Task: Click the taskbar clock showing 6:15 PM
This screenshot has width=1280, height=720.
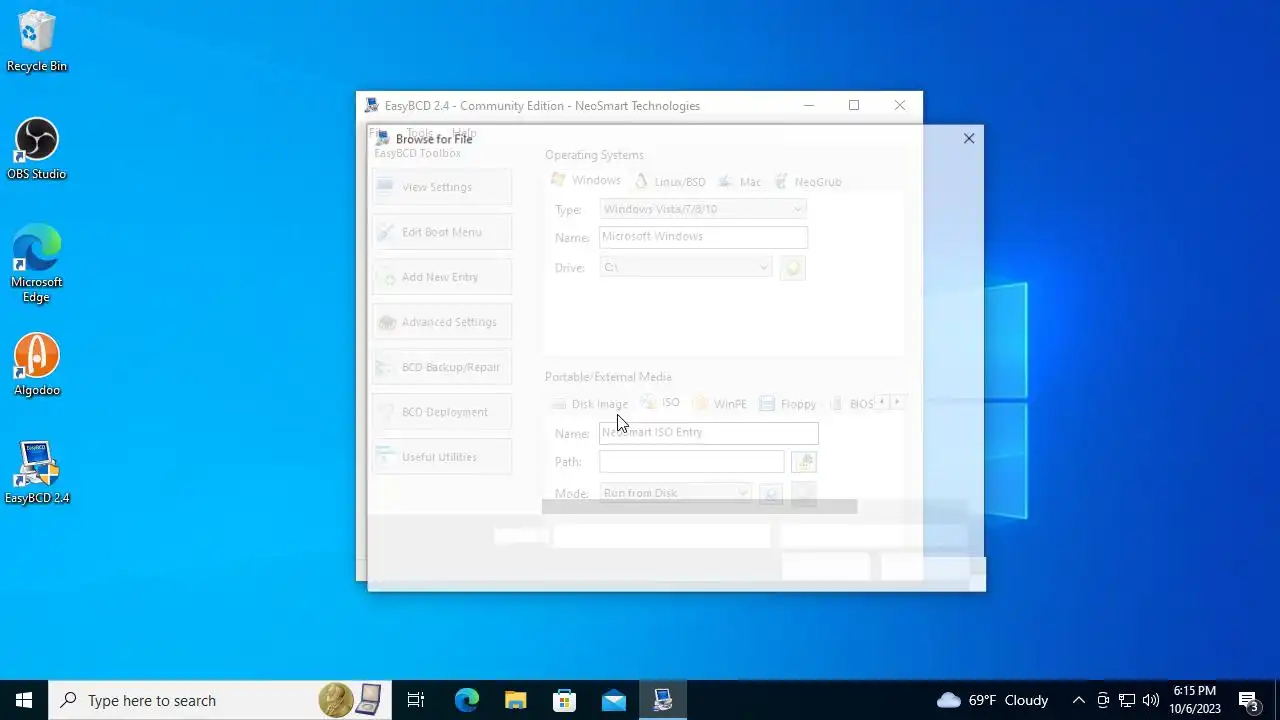Action: click(x=1195, y=700)
